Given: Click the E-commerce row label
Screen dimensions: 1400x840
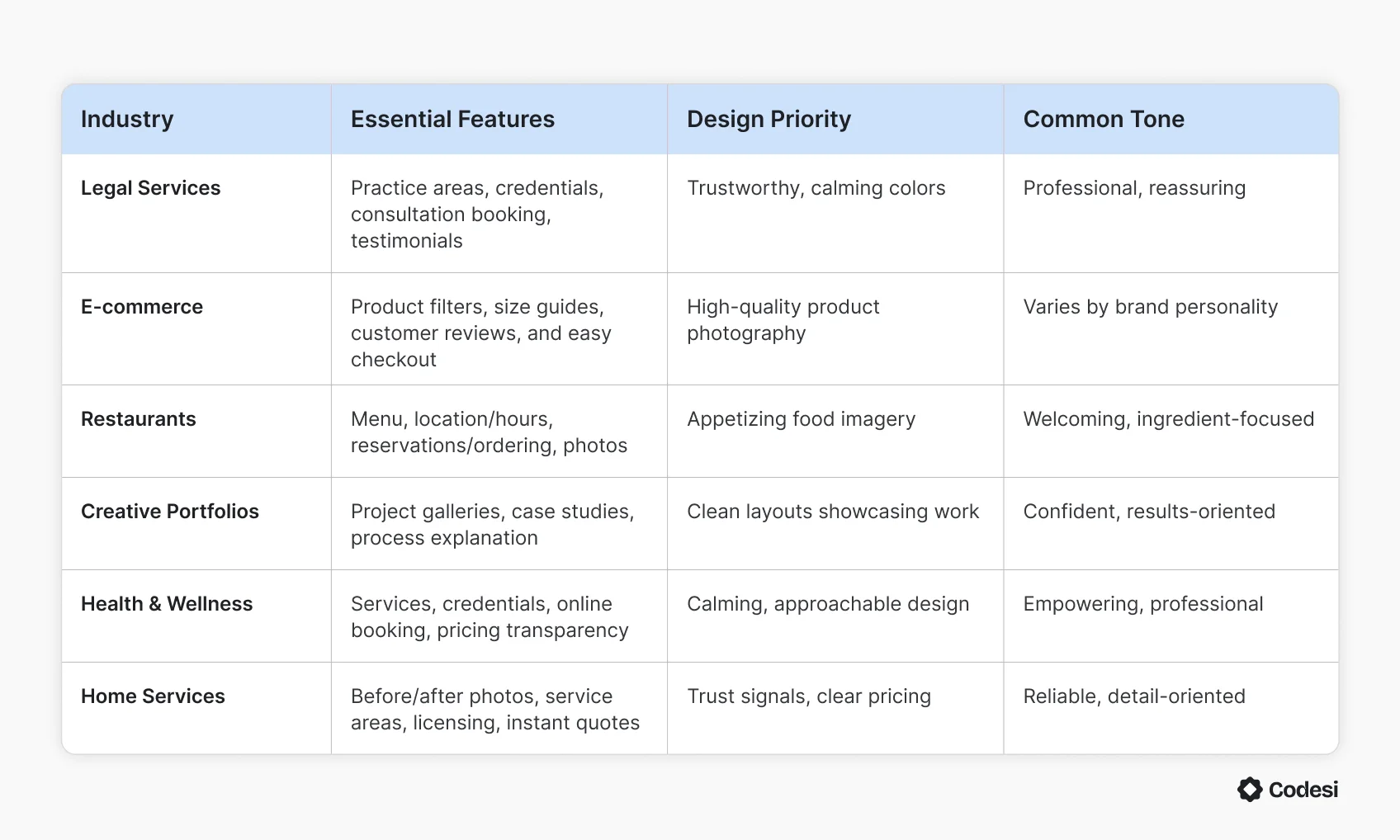Looking at the screenshot, I should [x=142, y=307].
